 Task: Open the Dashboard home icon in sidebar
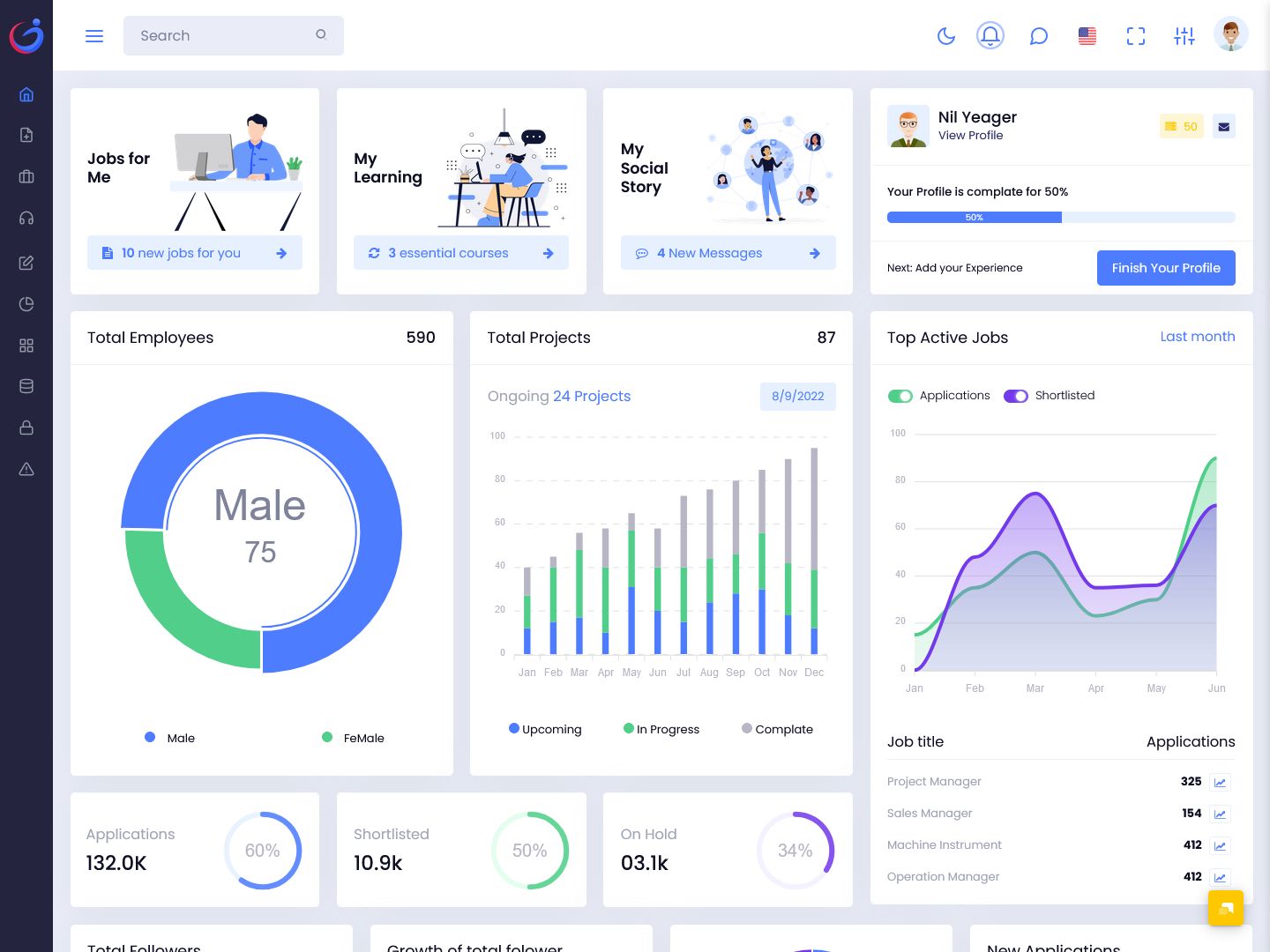(x=26, y=94)
